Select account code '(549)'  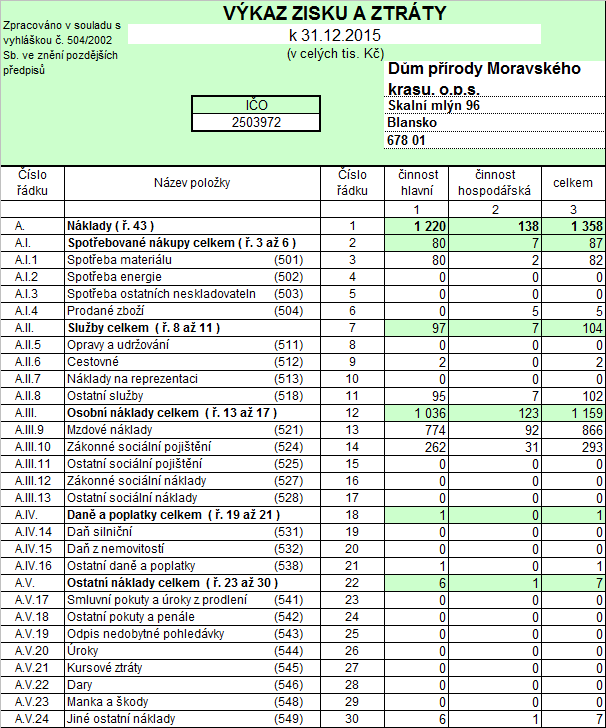pyautogui.click(x=288, y=720)
